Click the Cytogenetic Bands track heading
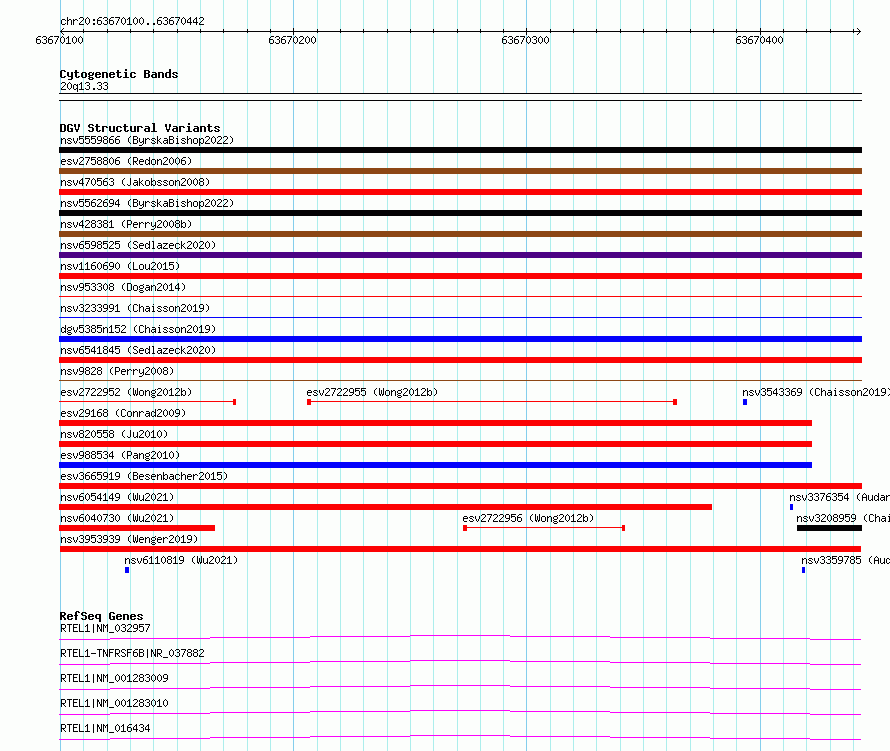The height and width of the screenshot is (751, 890). (119, 74)
